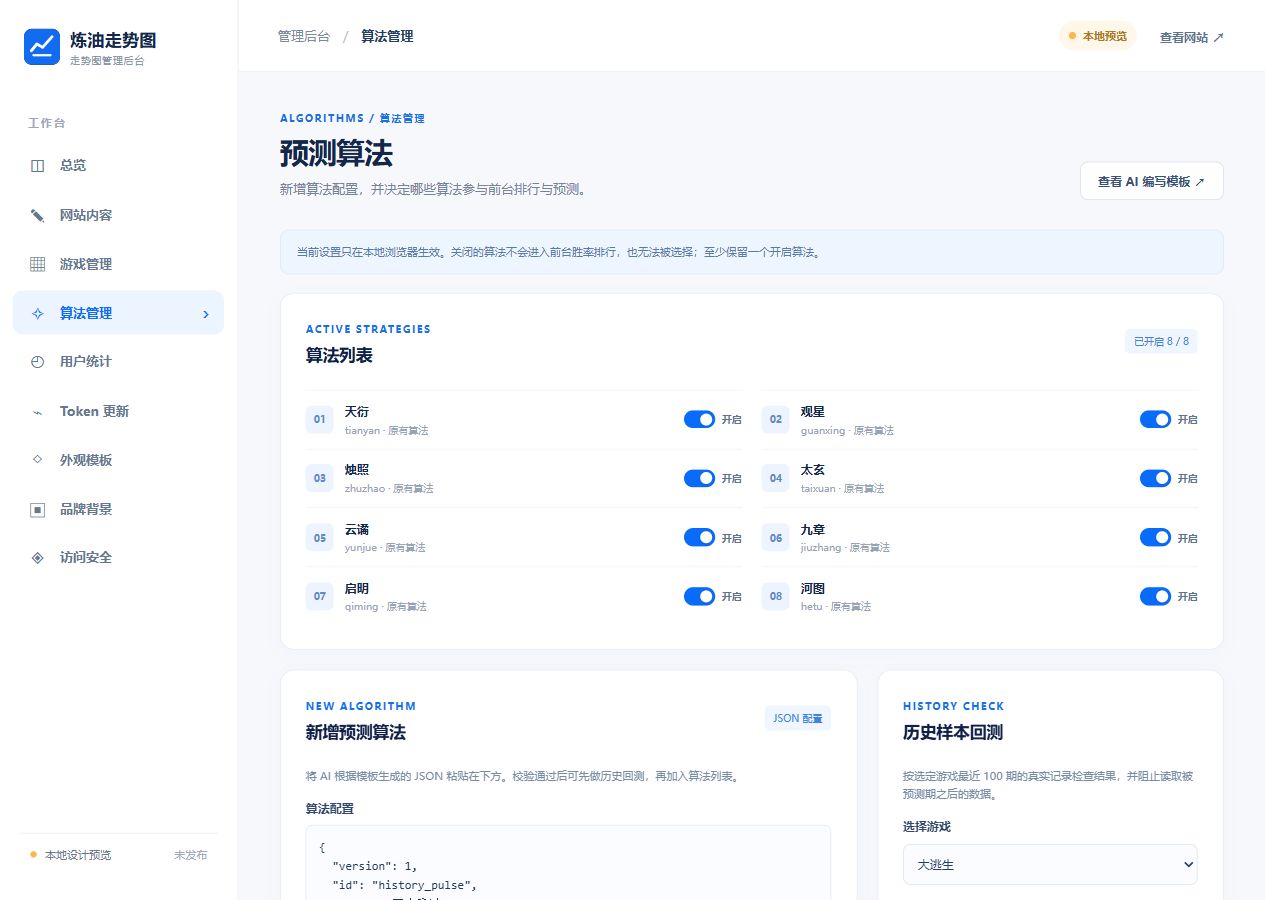The image size is (1265, 900).
Task: Click the 总览 sidebar icon
Action: [x=38, y=166]
